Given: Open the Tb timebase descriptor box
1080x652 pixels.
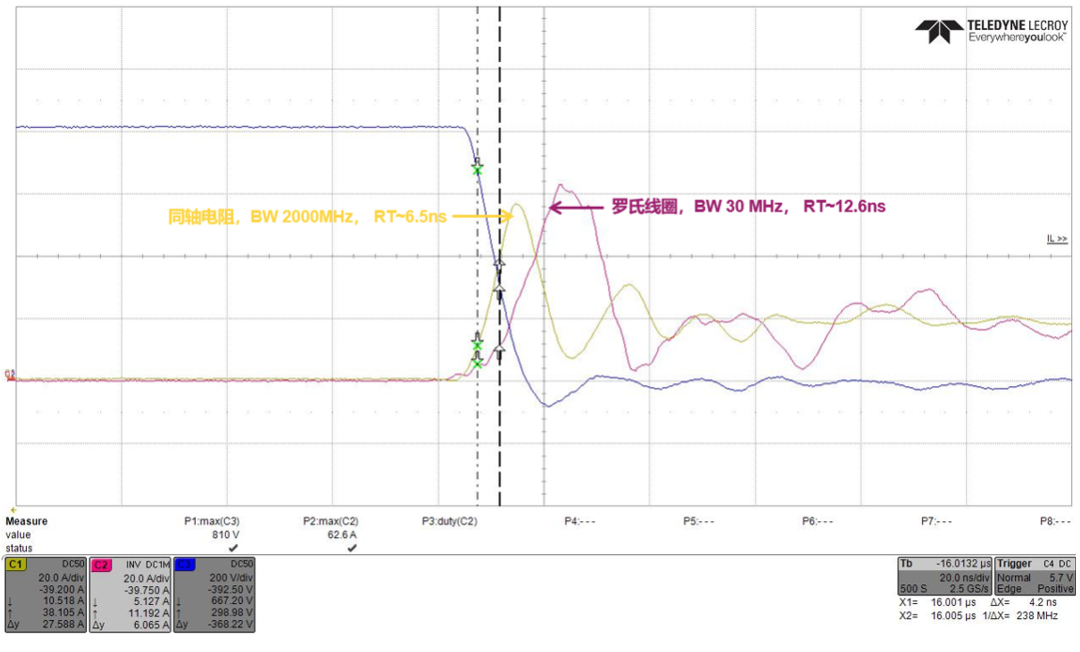Looking at the screenshot, I should coord(945,576).
